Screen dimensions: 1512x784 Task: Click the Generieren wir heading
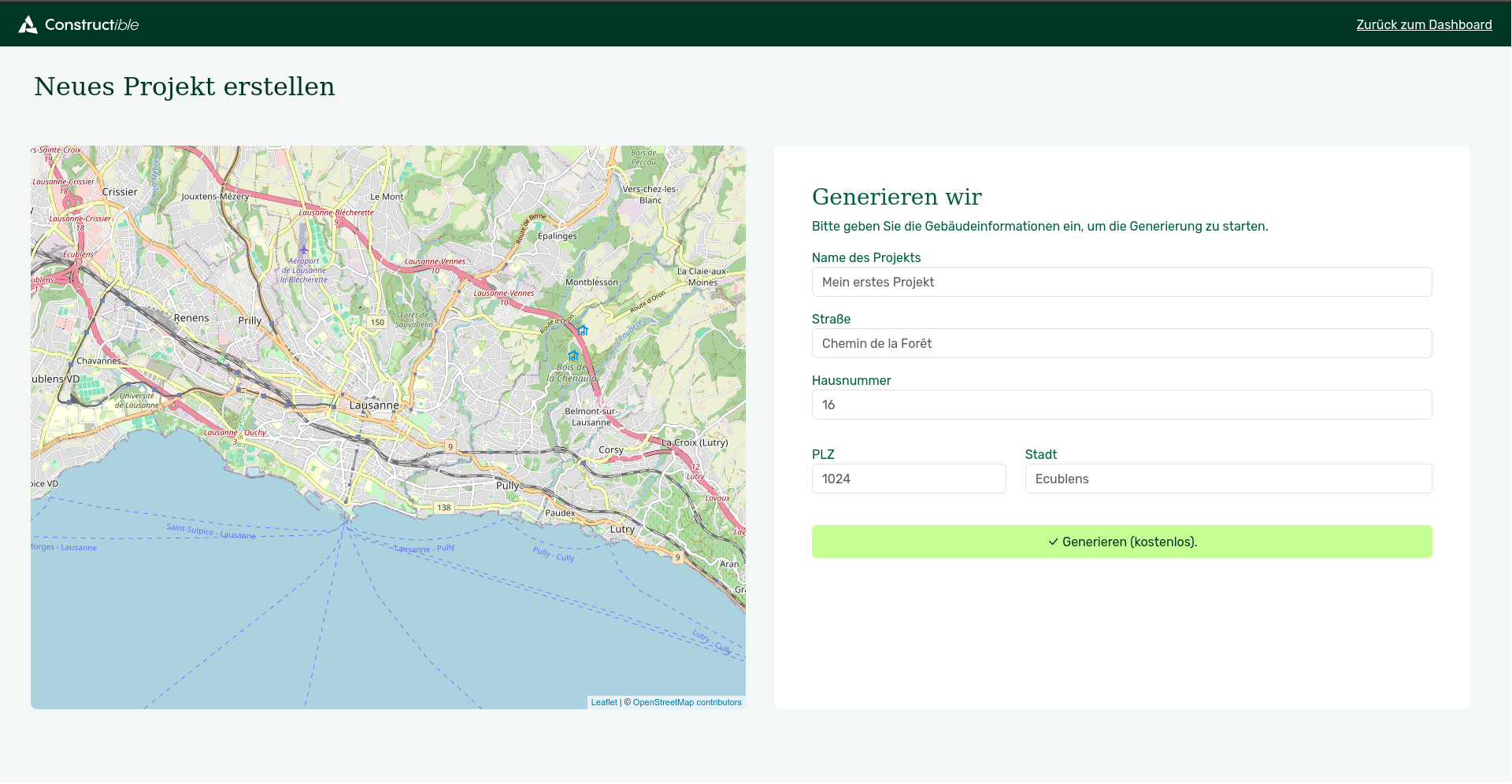coord(897,196)
